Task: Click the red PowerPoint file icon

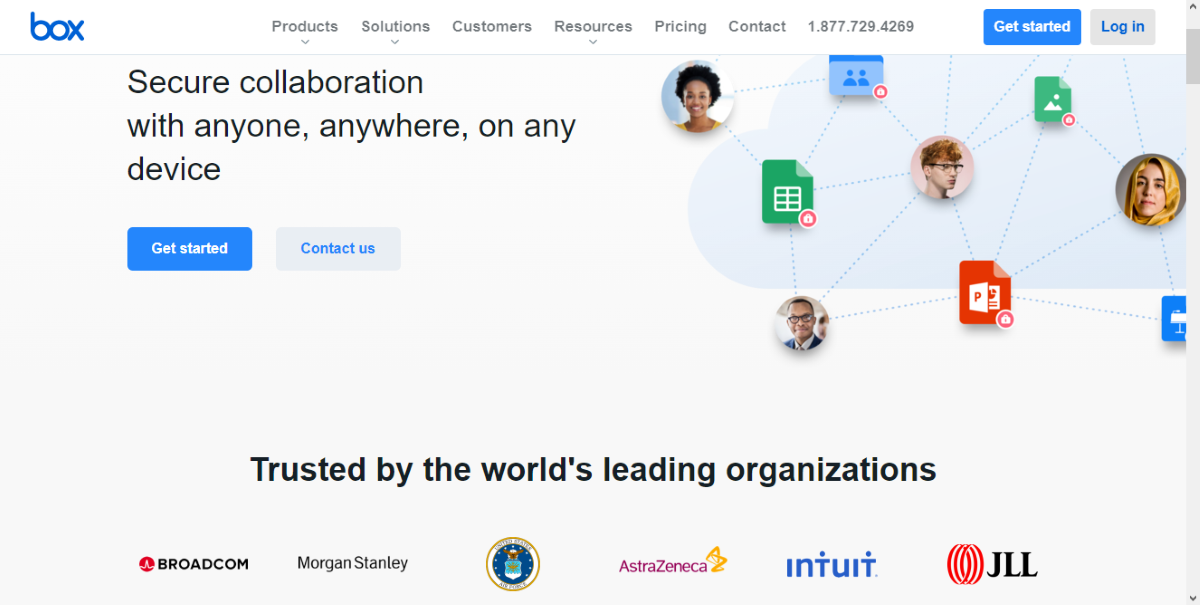Action: coord(985,292)
